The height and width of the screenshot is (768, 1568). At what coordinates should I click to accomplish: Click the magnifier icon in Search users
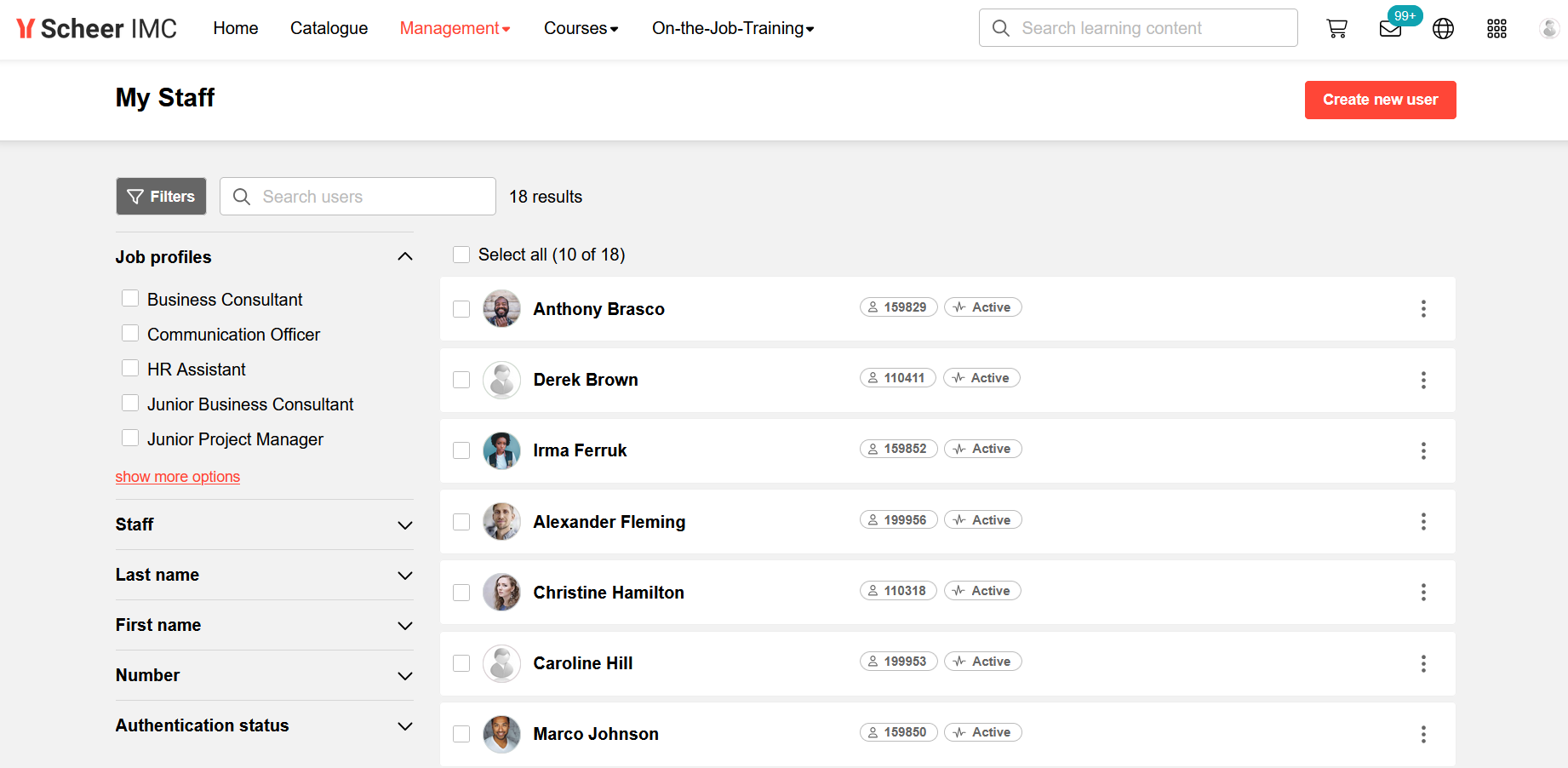pos(242,197)
